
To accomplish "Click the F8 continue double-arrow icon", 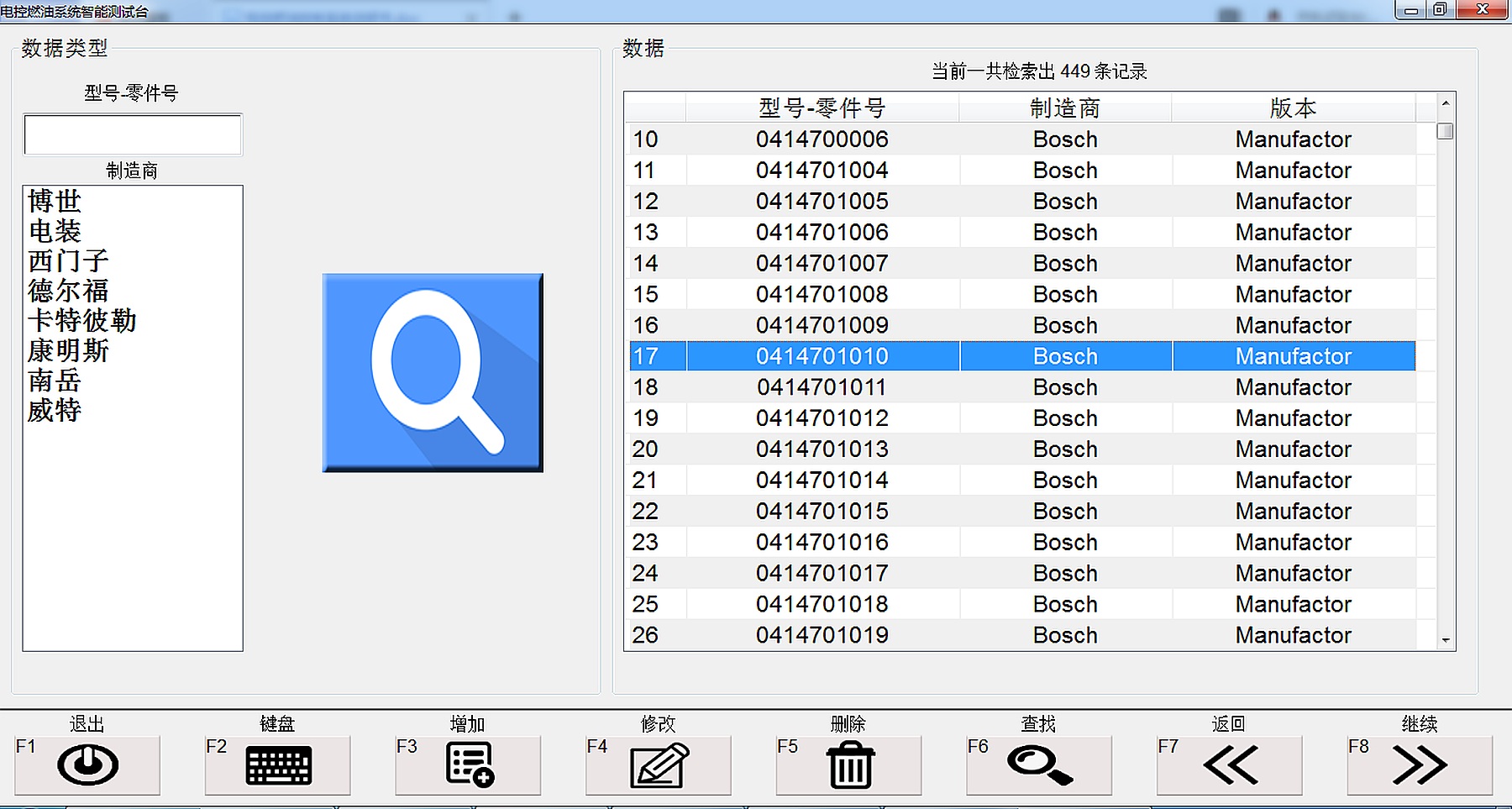I will [1420, 764].
